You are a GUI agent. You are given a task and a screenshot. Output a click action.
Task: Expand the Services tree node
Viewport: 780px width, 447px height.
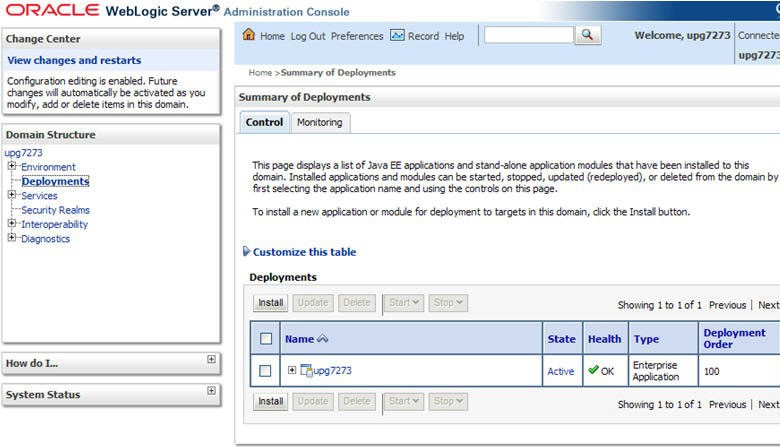[x=12, y=195]
